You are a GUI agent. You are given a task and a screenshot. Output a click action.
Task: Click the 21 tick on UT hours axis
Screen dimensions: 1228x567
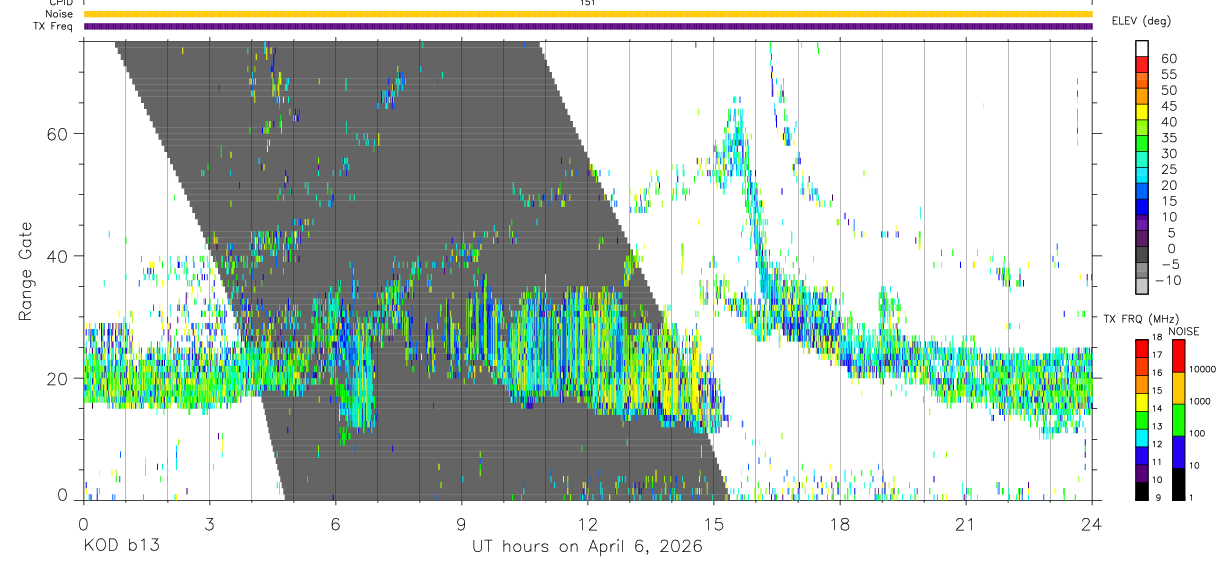coord(966,524)
